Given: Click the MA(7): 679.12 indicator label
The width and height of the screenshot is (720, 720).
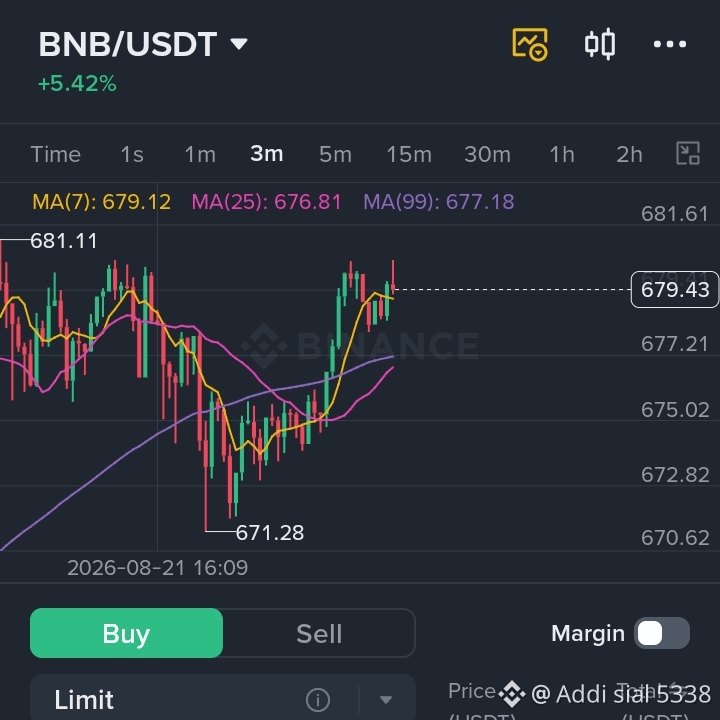Looking at the screenshot, I should 101,202.
